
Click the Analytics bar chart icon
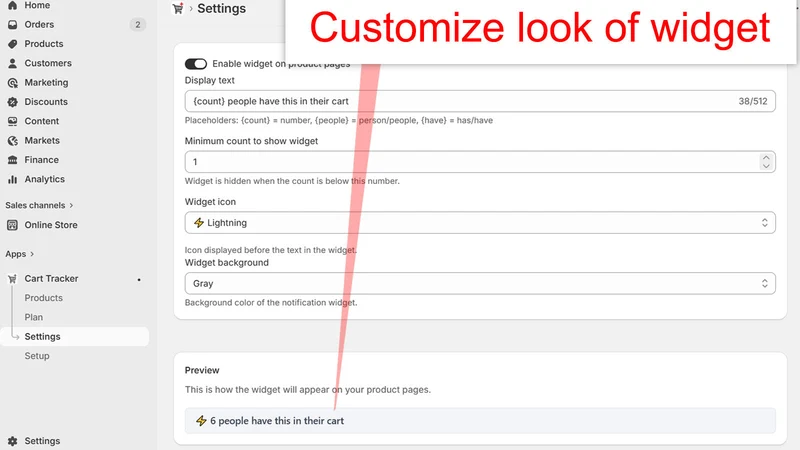pos(13,179)
